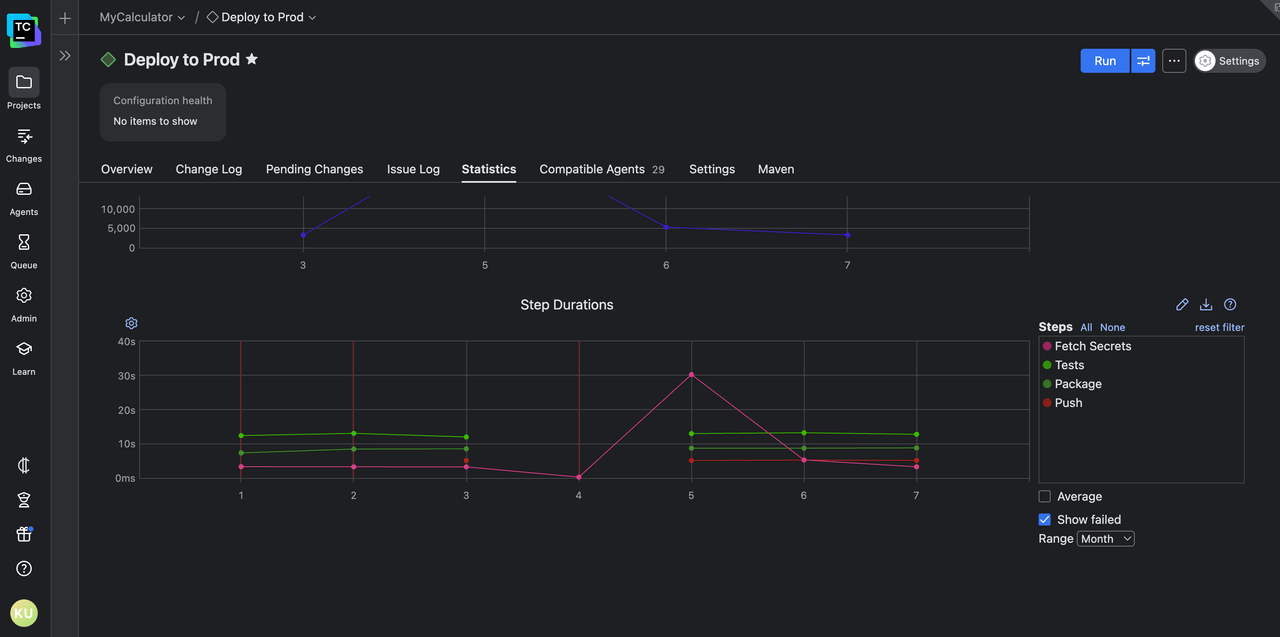Enable the Average checkbox
1280x637 pixels.
[1045, 497]
